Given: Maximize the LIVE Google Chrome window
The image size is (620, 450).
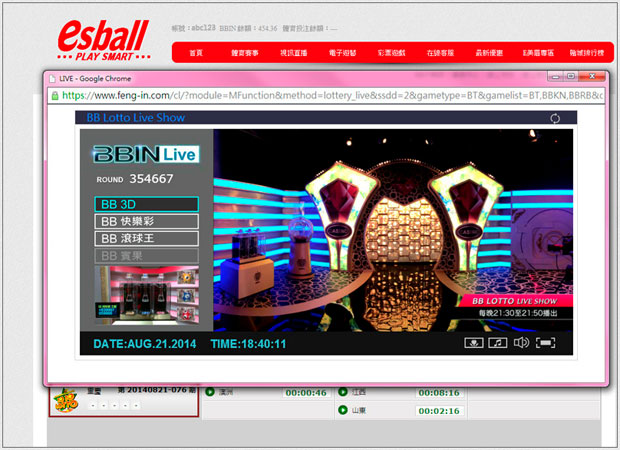Looking at the screenshot, I should coord(571,76).
